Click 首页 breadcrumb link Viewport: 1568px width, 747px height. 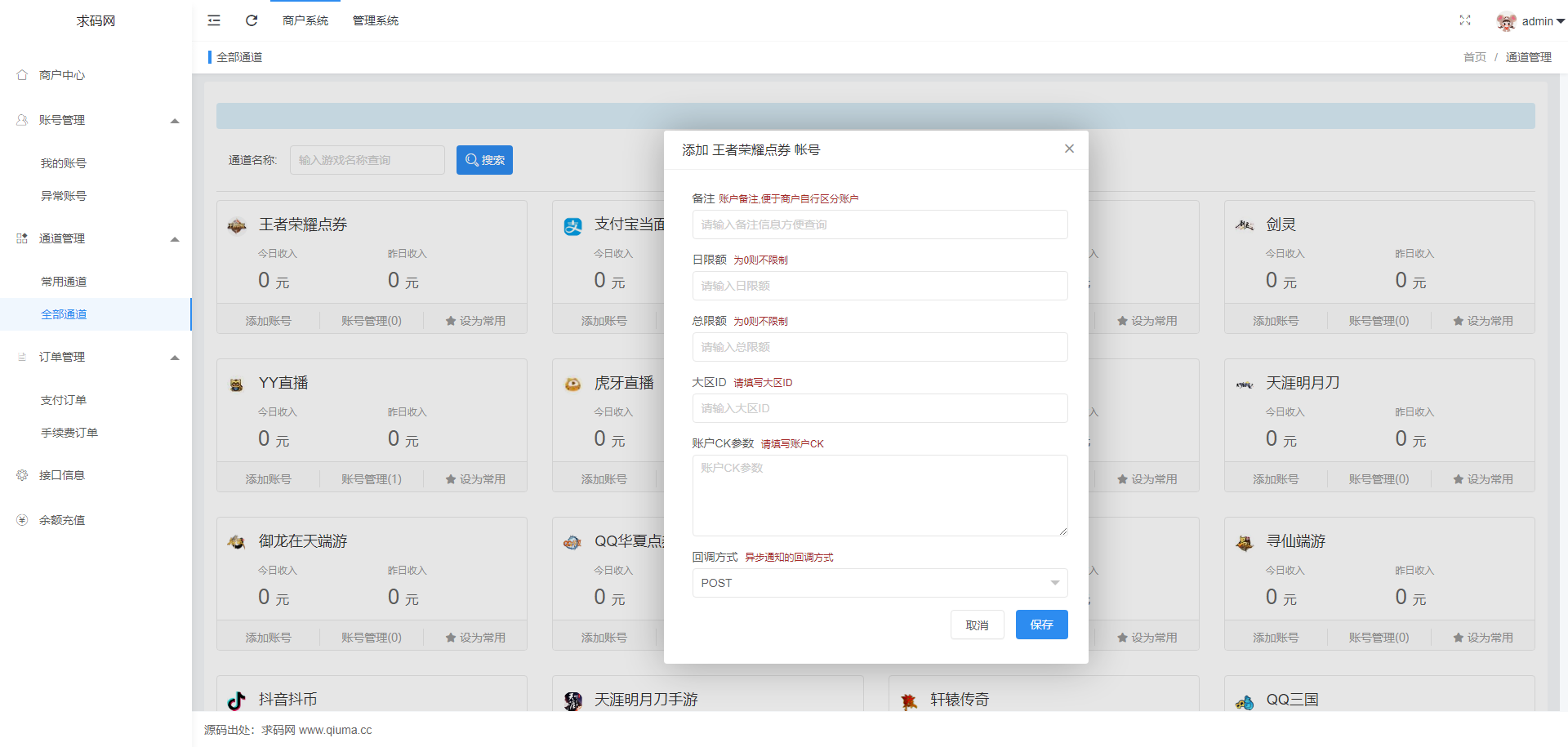(x=1475, y=57)
